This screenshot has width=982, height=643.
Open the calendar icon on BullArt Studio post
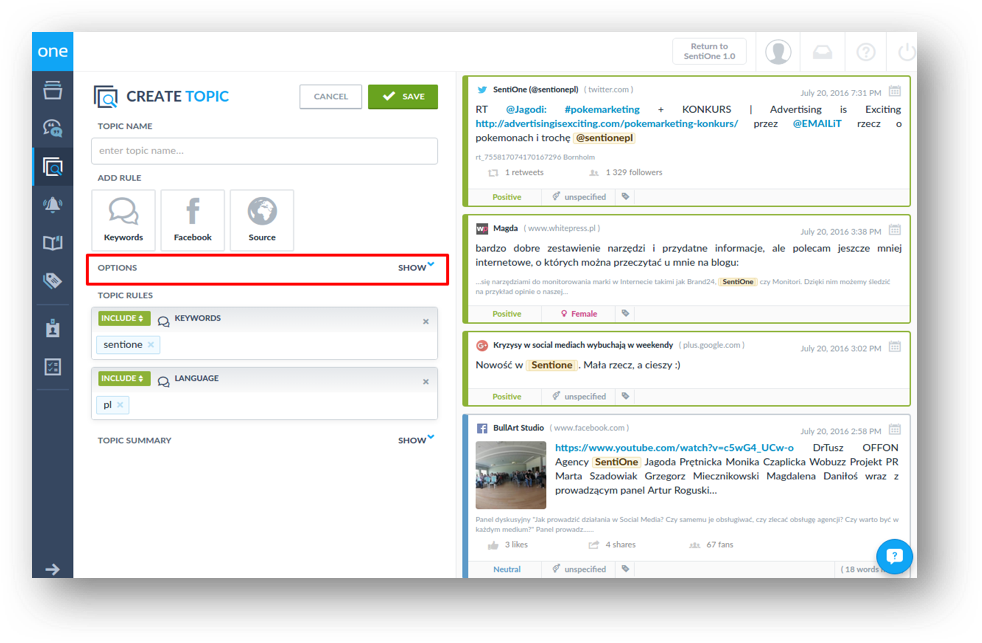pyautogui.click(x=895, y=430)
